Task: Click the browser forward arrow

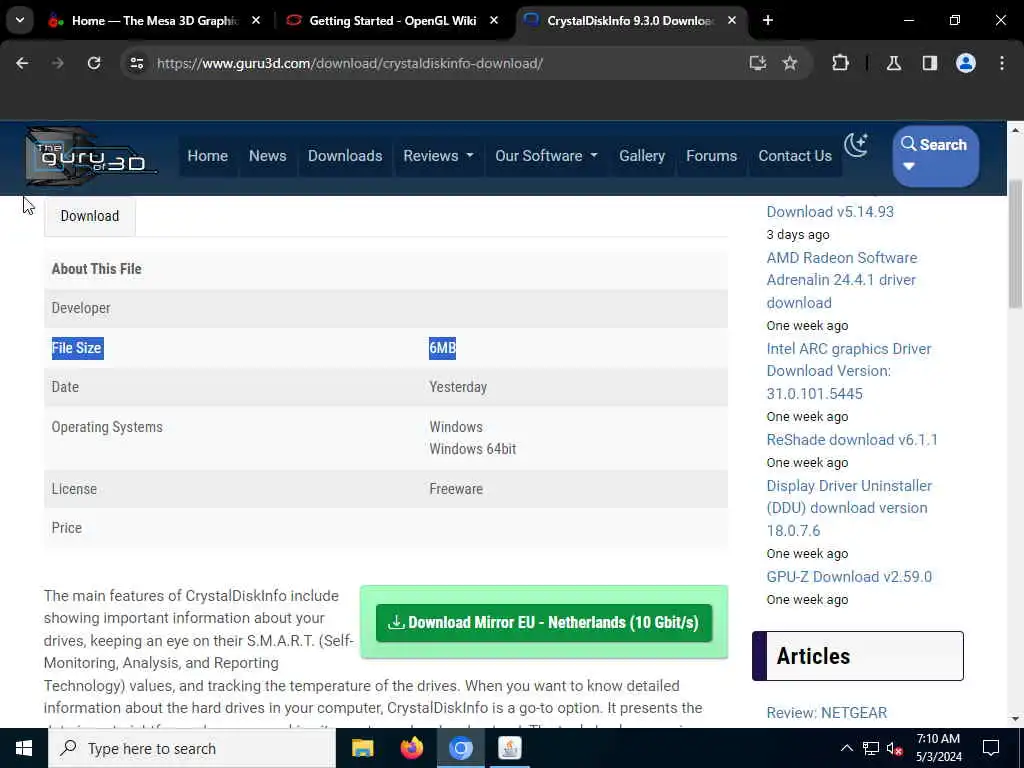Action: pos(57,63)
